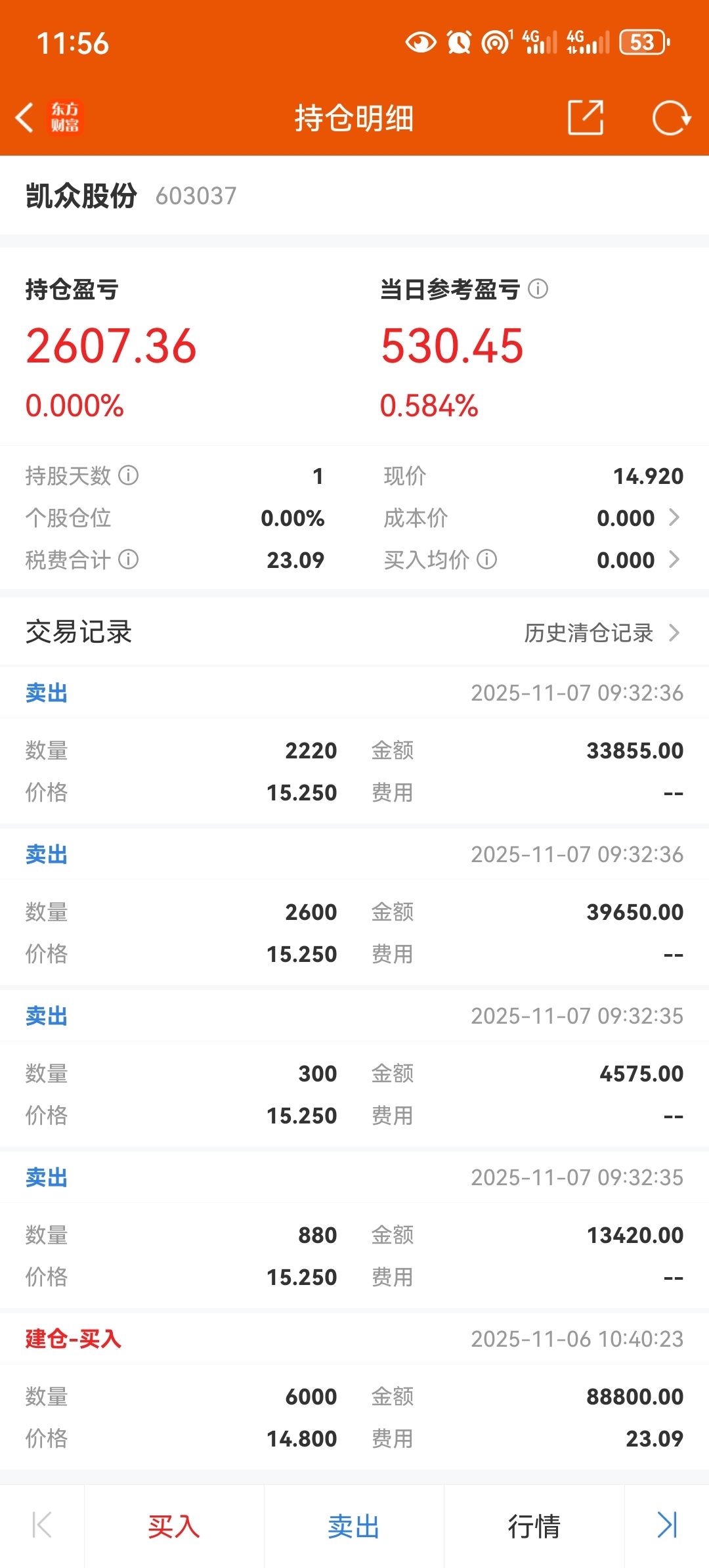Tap info icon beside 当日参考盈亏
Screen dimensions: 709x1568
tap(538, 289)
